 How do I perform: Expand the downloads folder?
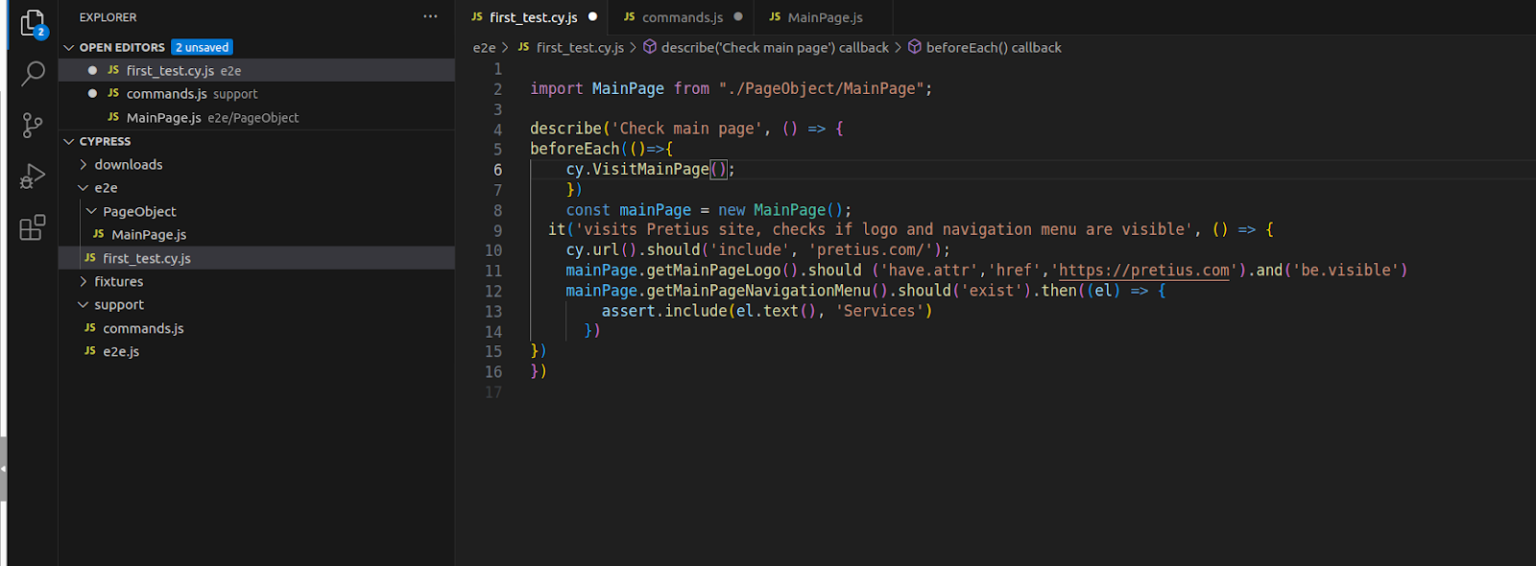click(128, 164)
